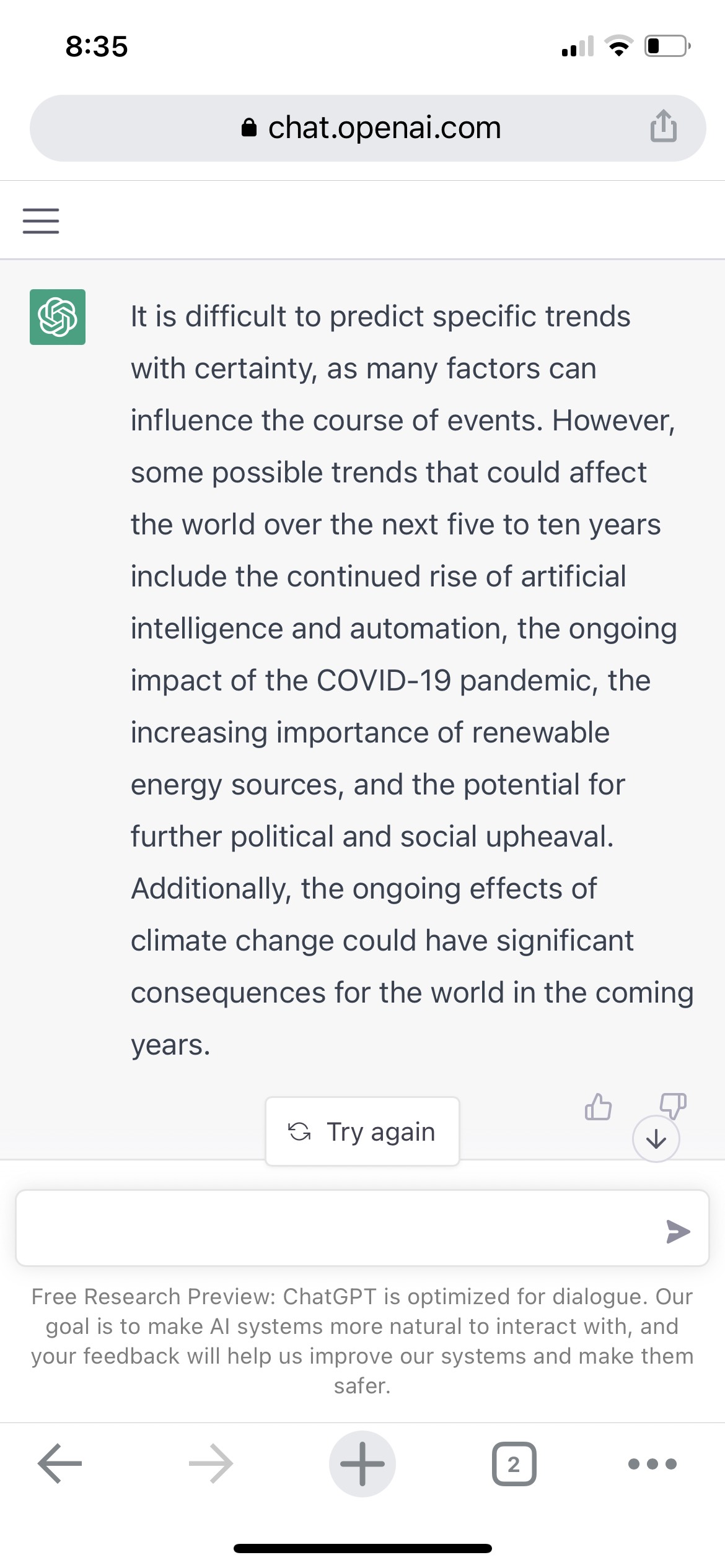Open the browser three-dots more menu
The width and height of the screenshot is (725, 1568).
[x=652, y=1464]
